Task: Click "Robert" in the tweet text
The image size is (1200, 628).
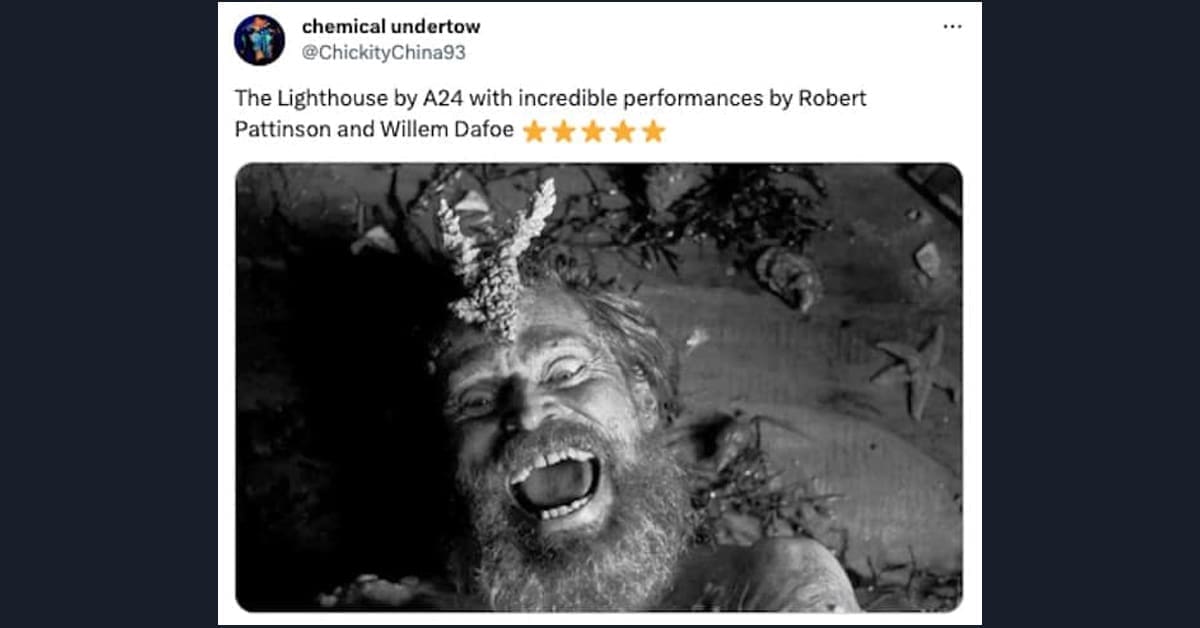Action: 833,99
